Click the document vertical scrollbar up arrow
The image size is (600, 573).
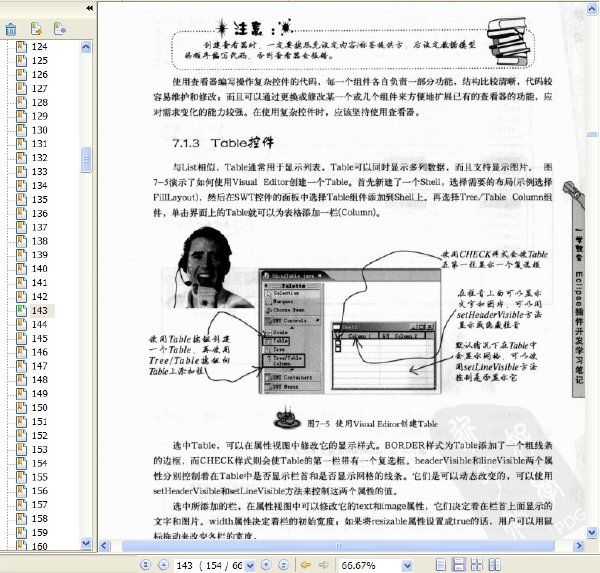click(x=592, y=8)
